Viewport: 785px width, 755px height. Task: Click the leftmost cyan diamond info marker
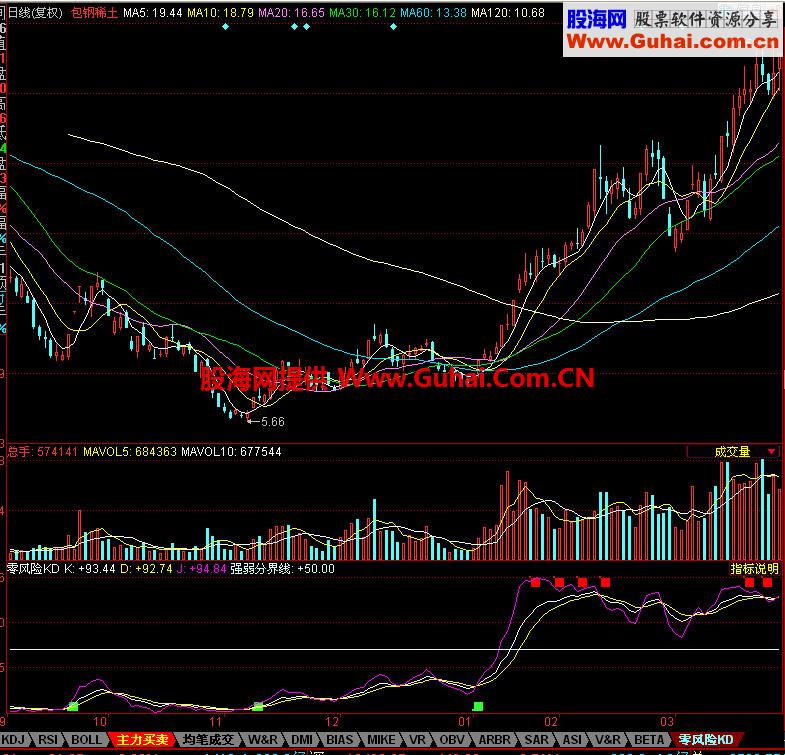[226, 27]
